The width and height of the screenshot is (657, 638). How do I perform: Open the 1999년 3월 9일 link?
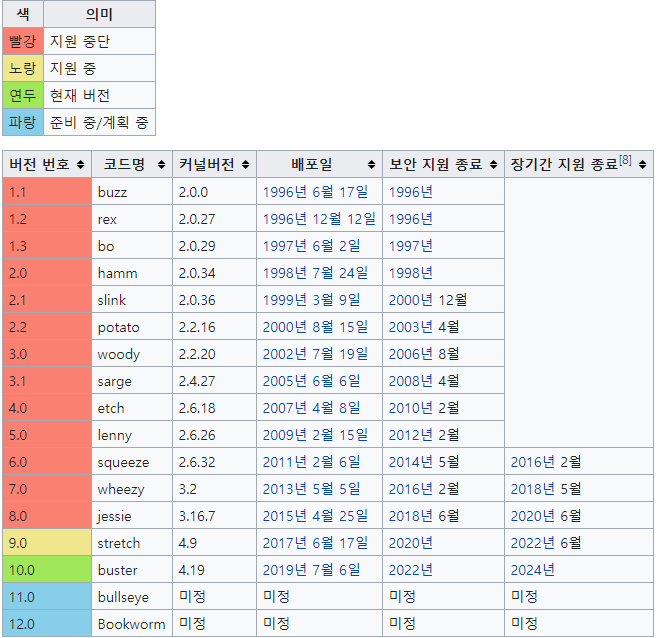[311, 300]
